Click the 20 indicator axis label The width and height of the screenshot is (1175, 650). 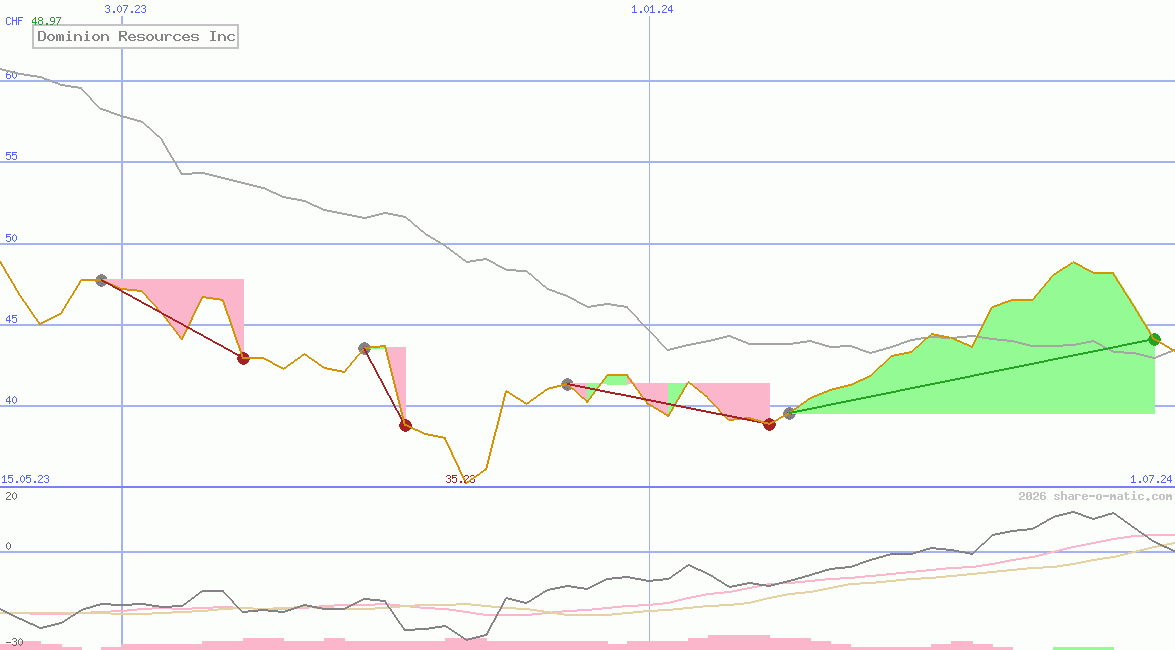11,496
